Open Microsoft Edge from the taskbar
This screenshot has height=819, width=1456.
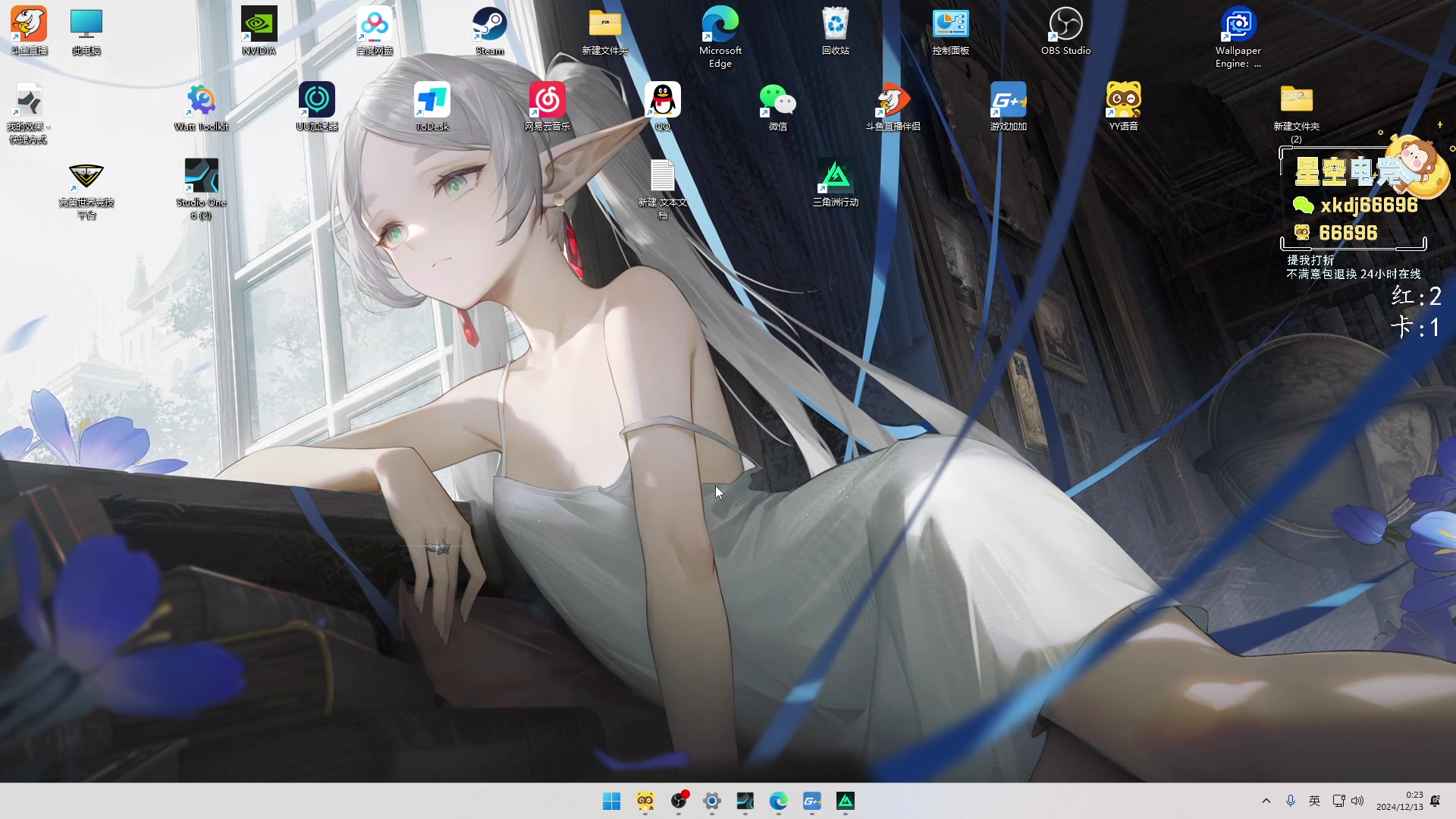point(779,801)
